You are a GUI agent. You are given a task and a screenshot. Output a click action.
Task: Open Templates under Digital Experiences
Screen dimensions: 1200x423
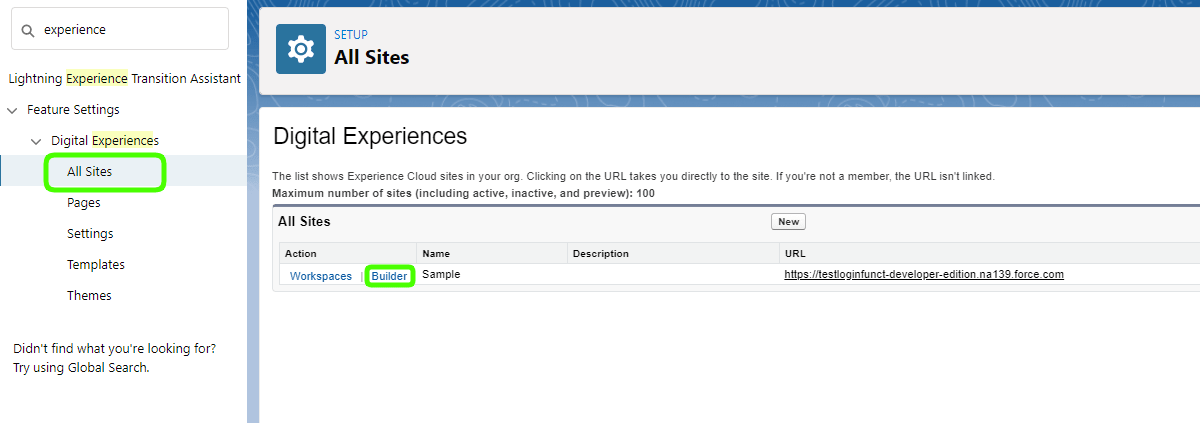[x=96, y=265]
